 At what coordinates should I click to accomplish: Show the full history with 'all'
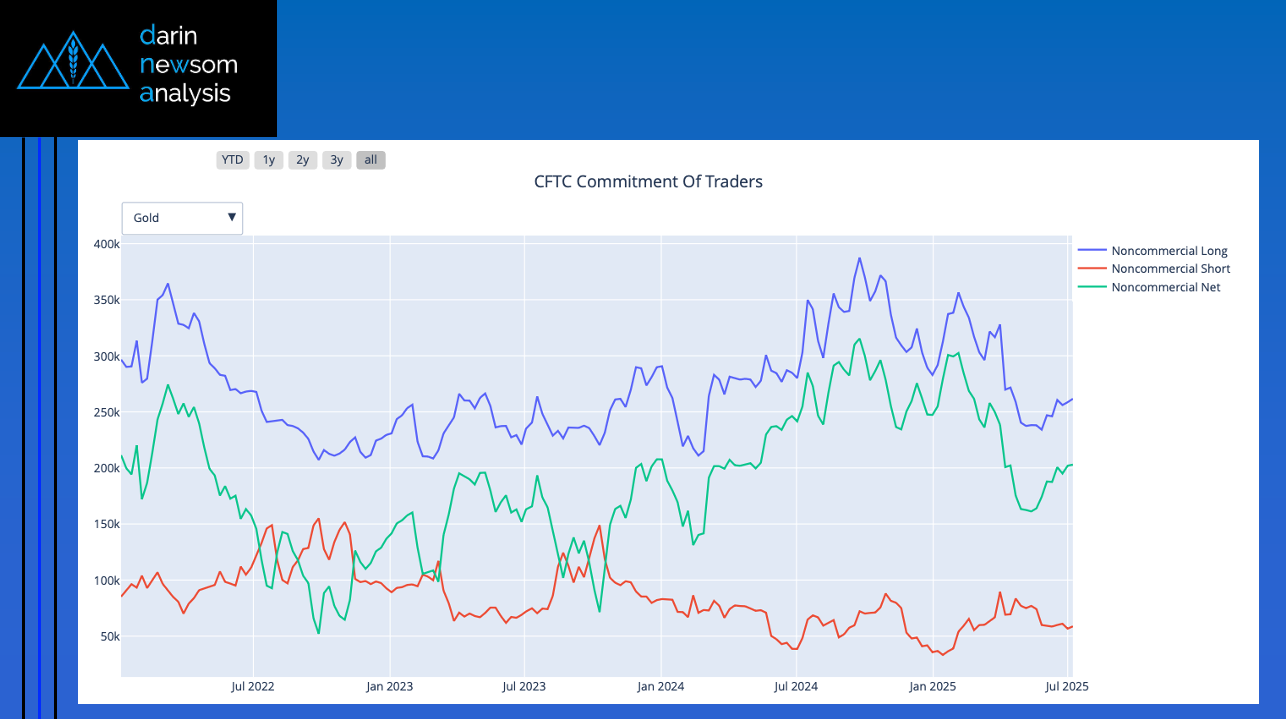(x=370, y=160)
